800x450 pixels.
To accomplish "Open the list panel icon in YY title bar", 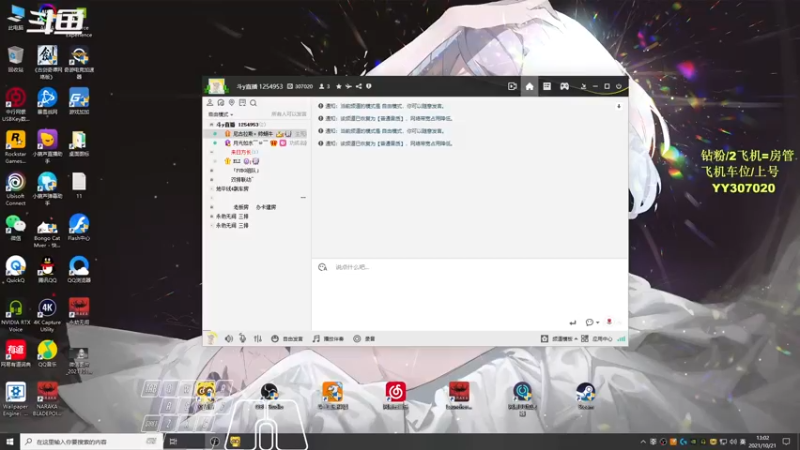I will 547,86.
